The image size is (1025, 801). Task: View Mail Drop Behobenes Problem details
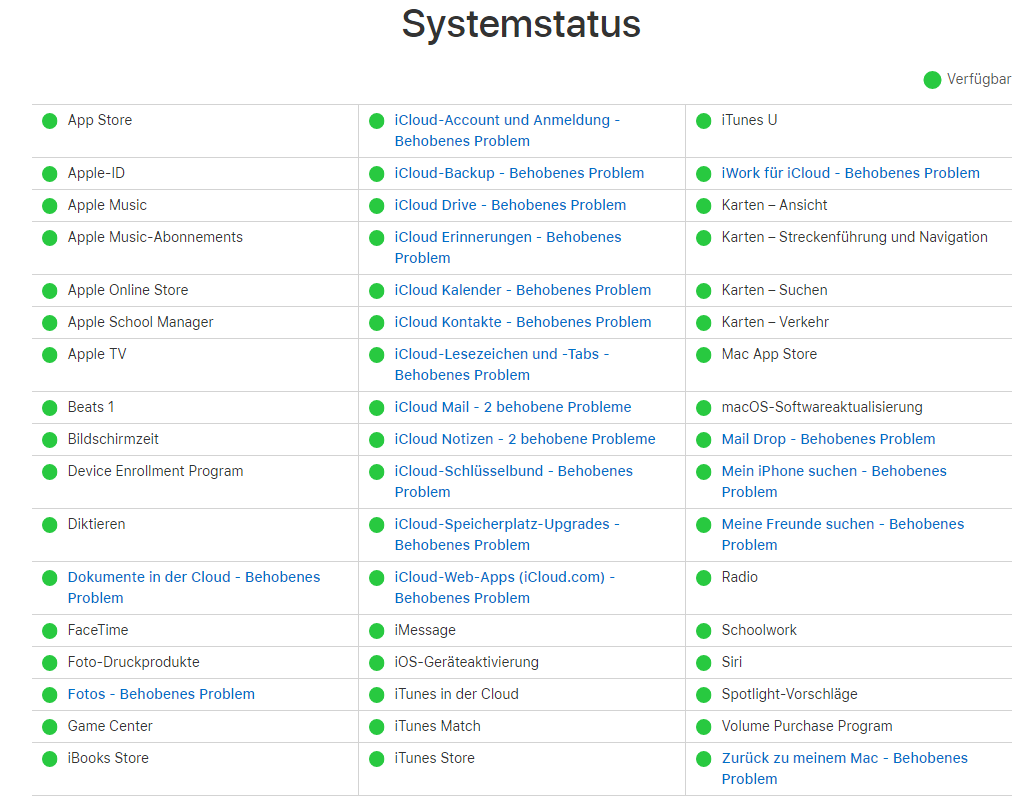[x=828, y=439]
